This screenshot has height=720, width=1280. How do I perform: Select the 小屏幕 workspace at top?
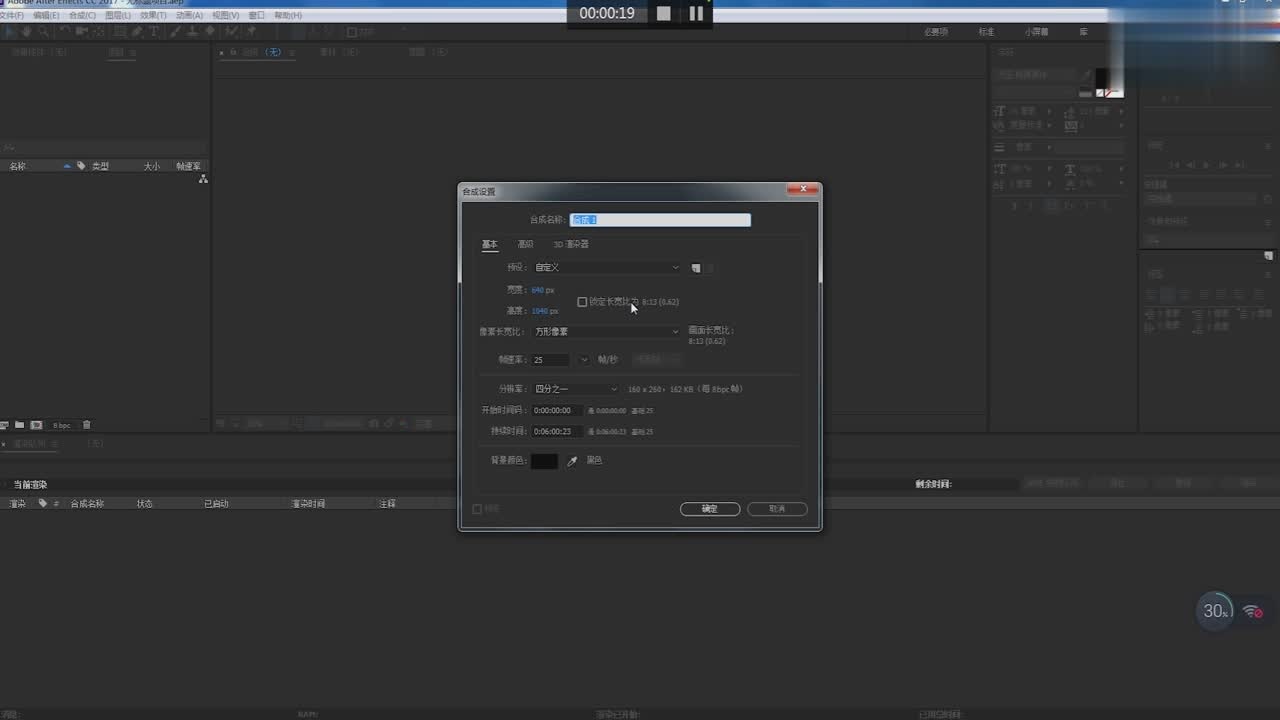click(x=1036, y=32)
